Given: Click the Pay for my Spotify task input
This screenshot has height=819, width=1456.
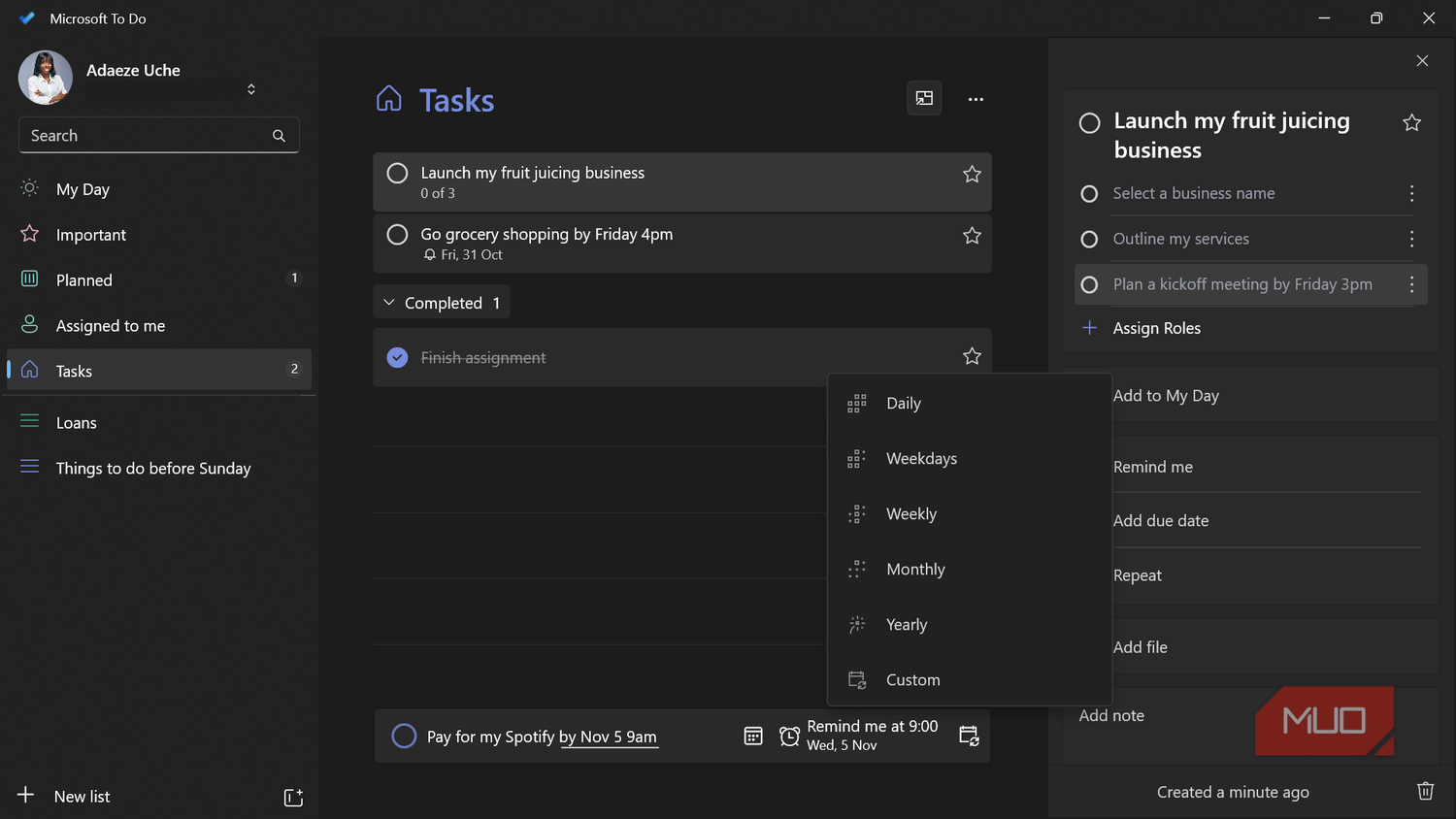Looking at the screenshot, I should (x=542, y=737).
